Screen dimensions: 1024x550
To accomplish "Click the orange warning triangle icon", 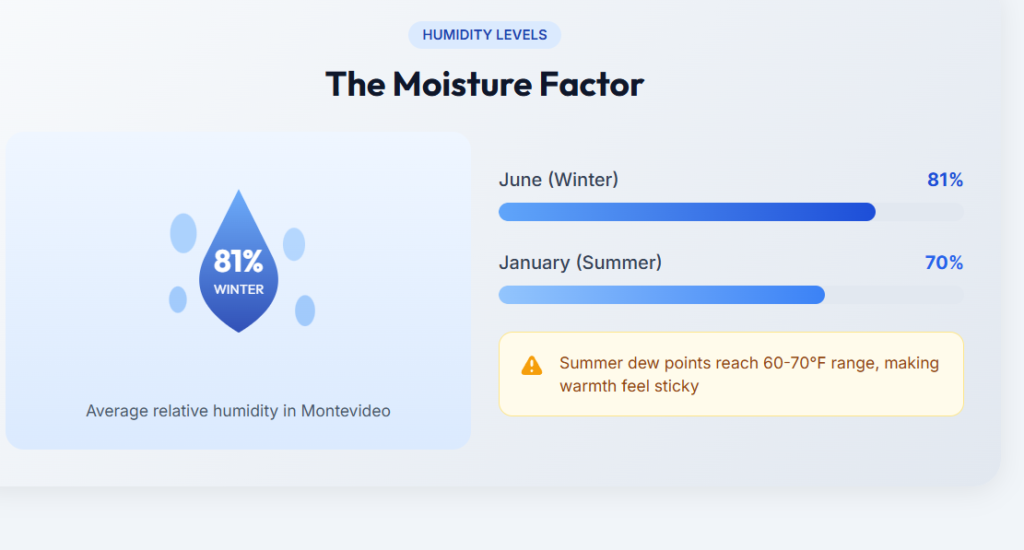I will click(532, 366).
